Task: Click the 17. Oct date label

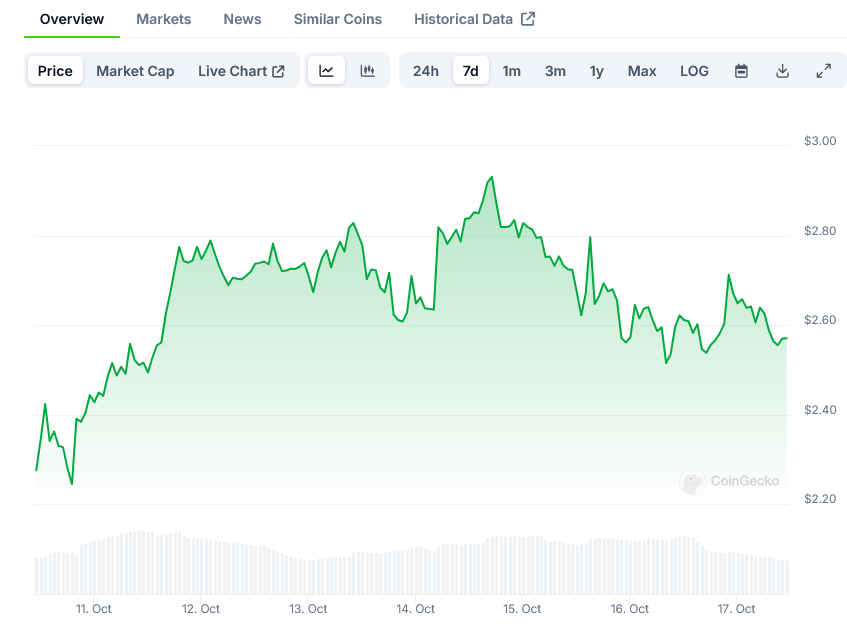Action: [736, 609]
